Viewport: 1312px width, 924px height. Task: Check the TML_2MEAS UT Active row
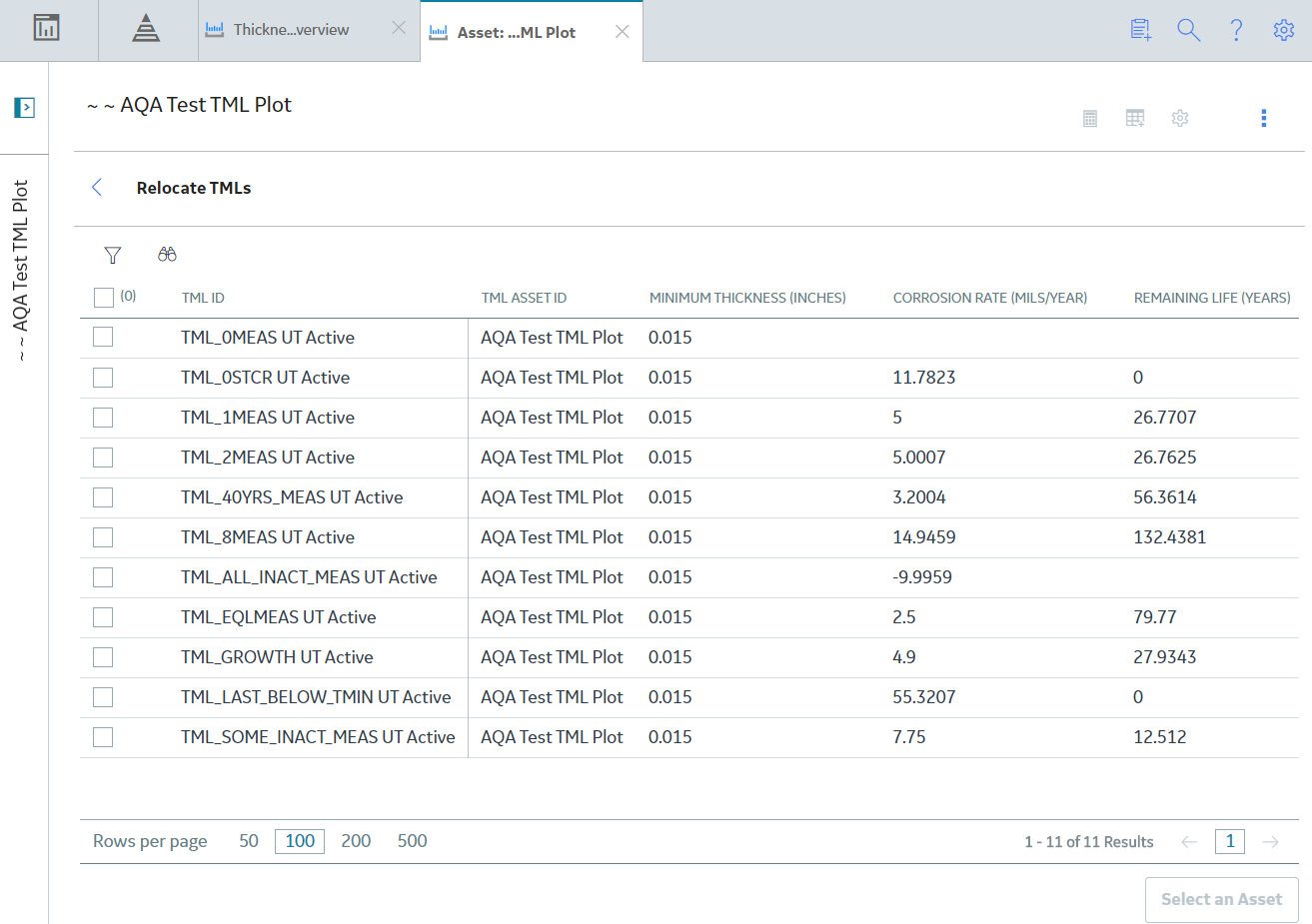tap(103, 458)
